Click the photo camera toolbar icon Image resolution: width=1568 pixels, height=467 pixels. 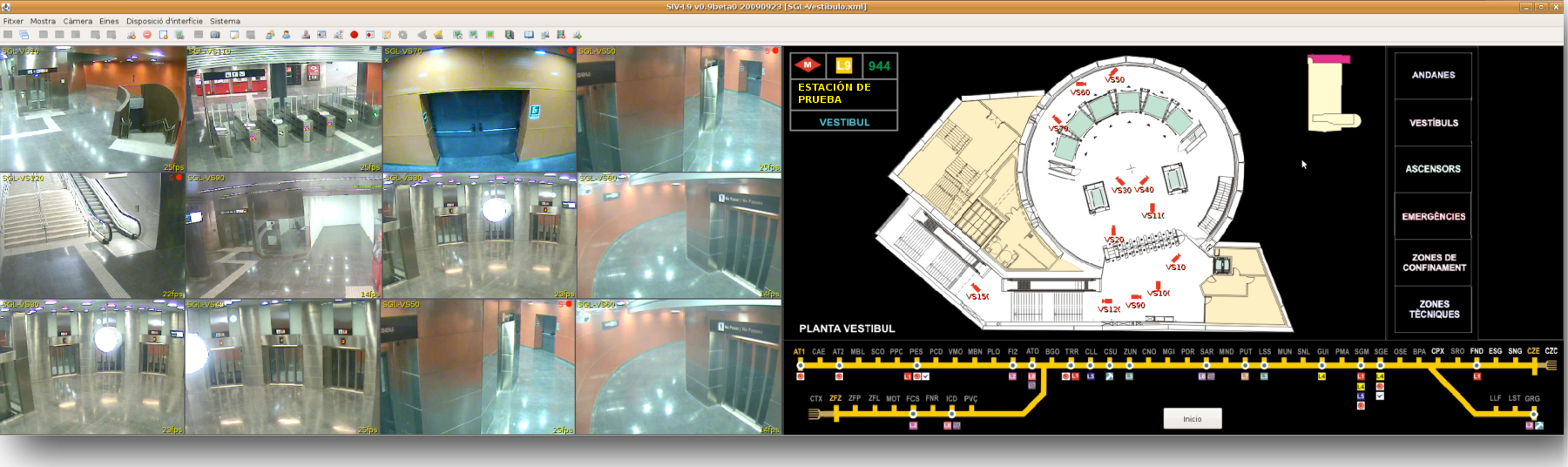214,35
